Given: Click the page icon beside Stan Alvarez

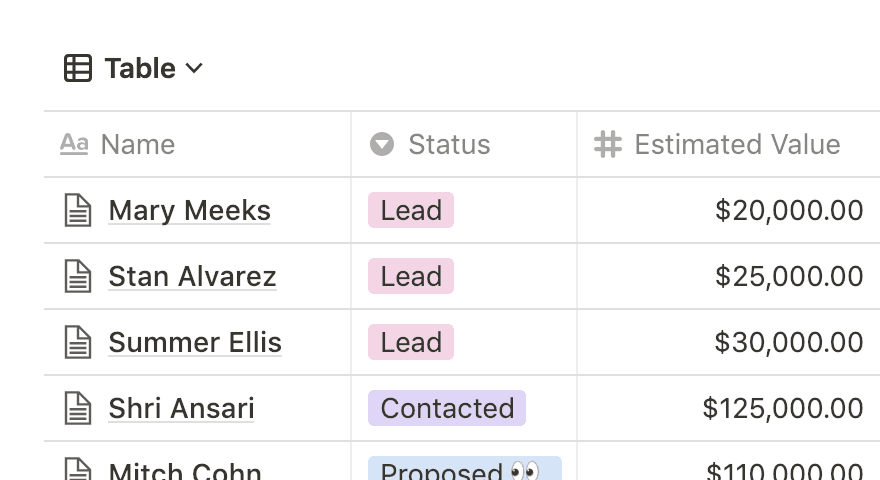Looking at the screenshot, I should (x=78, y=276).
